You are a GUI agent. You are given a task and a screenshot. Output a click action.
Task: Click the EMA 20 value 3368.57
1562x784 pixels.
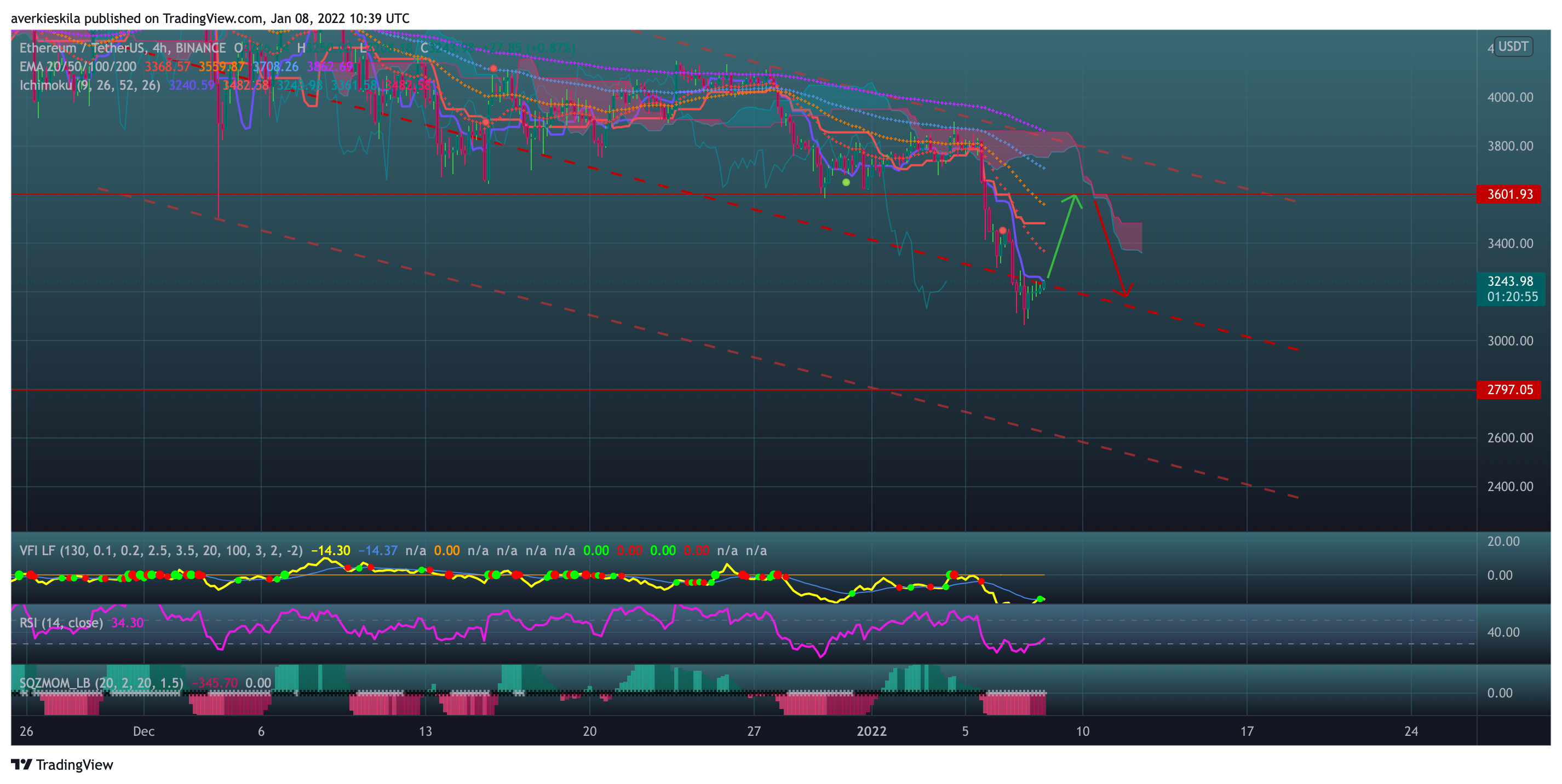(168, 67)
